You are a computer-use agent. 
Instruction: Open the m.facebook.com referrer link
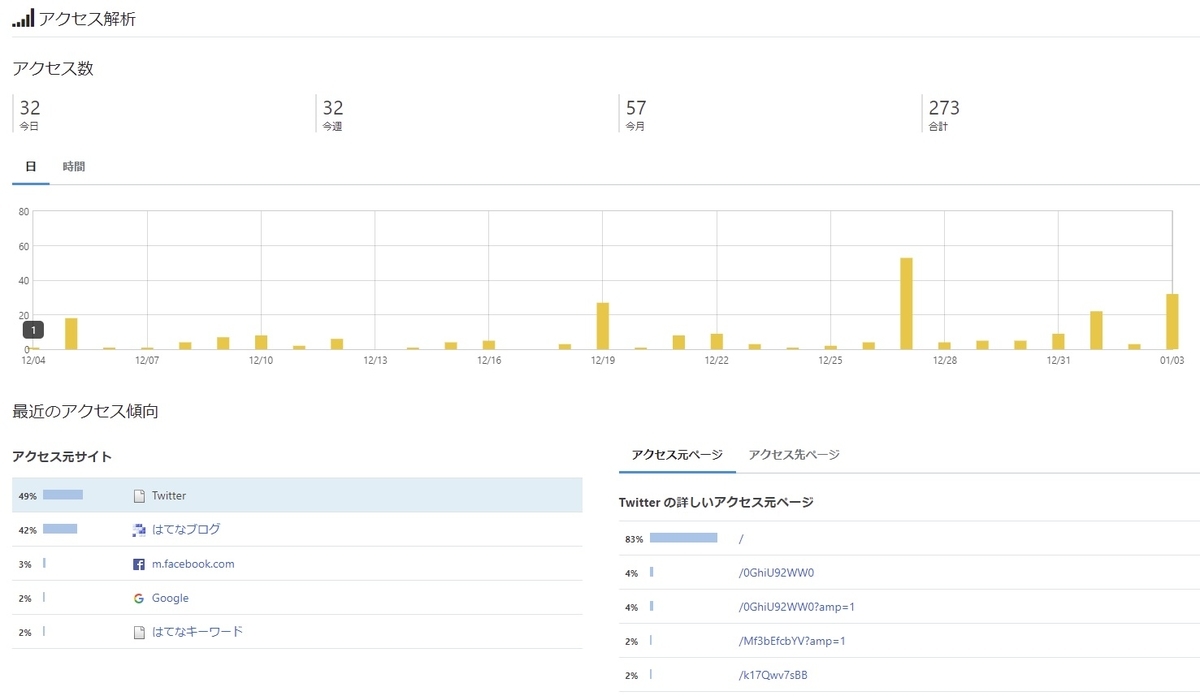pyautogui.click(x=193, y=564)
